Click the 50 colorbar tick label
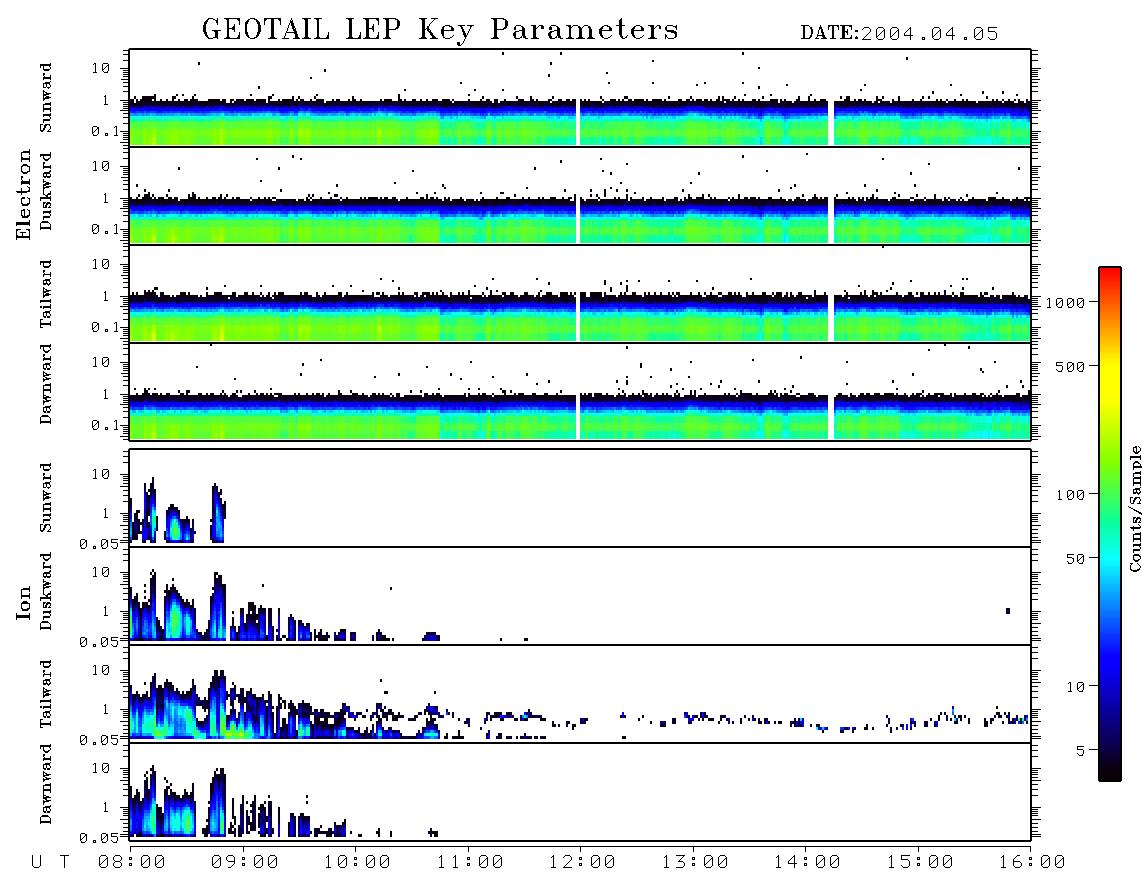This screenshot has height=880, width=1142. 1075,559
